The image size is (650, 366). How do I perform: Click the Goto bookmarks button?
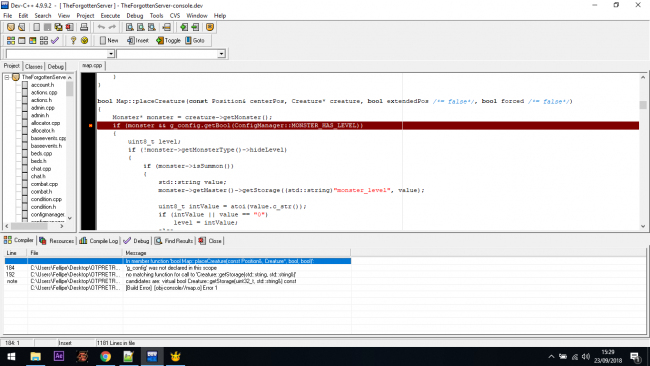click(x=195, y=41)
